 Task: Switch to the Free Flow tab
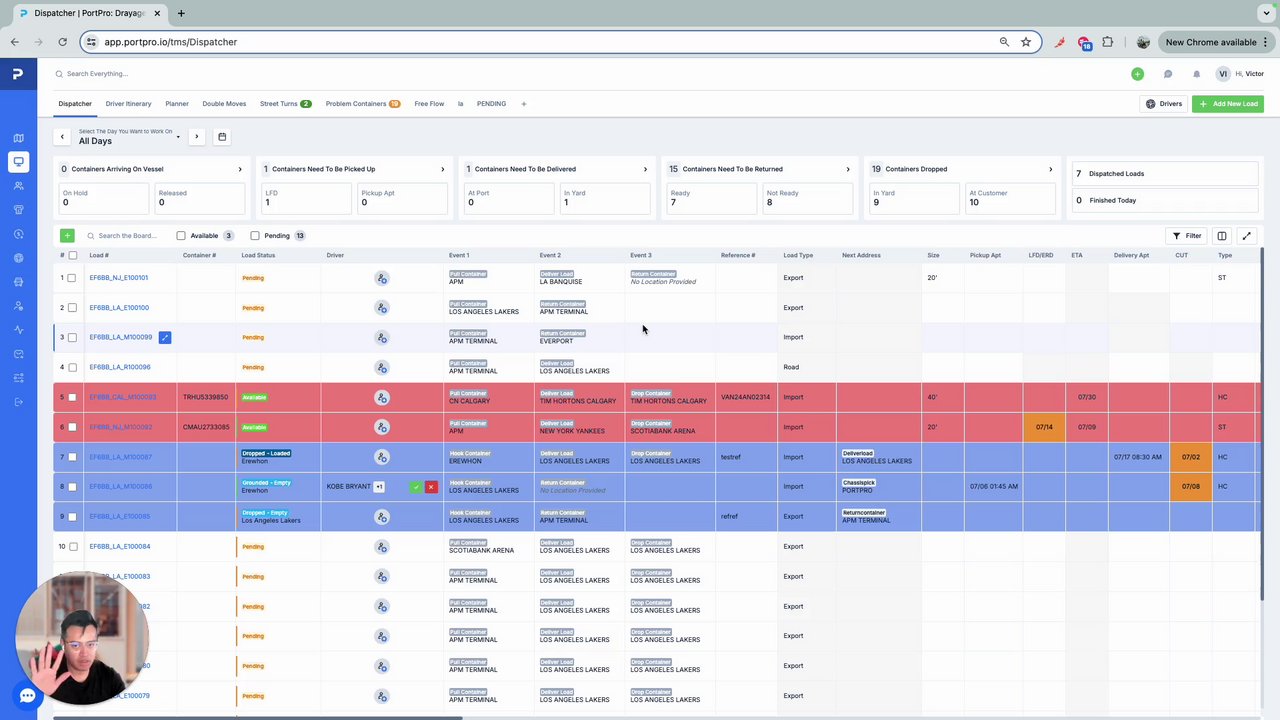(x=429, y=104)
